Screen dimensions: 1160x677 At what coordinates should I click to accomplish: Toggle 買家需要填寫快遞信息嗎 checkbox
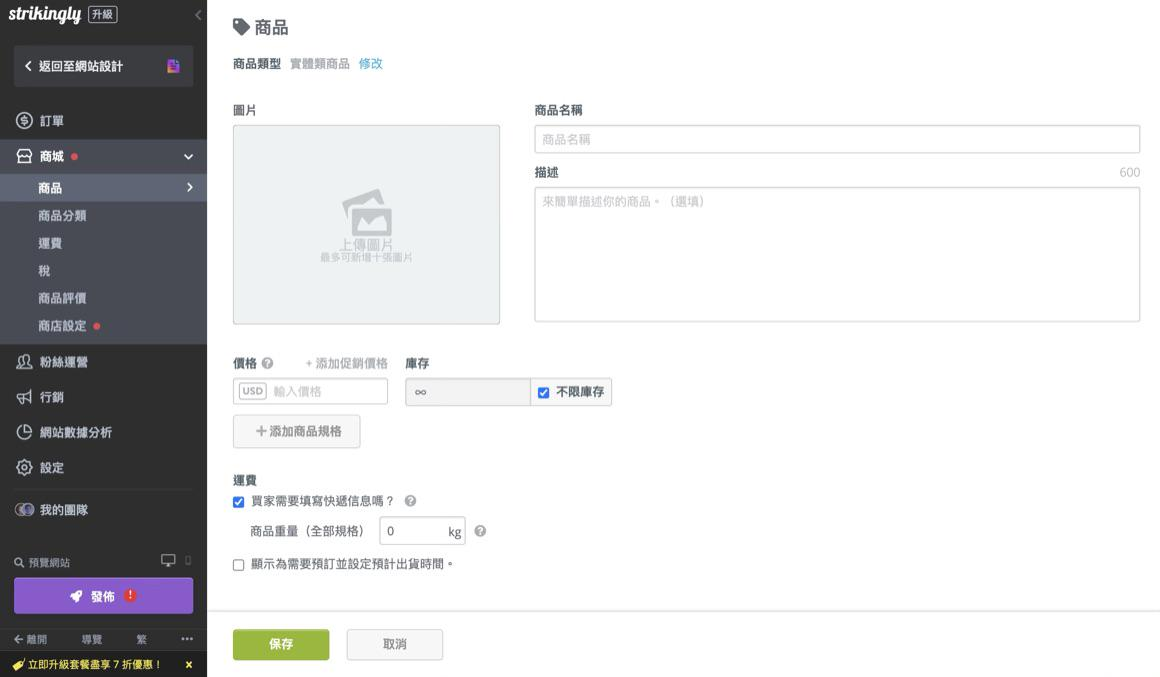pos(238,502)
